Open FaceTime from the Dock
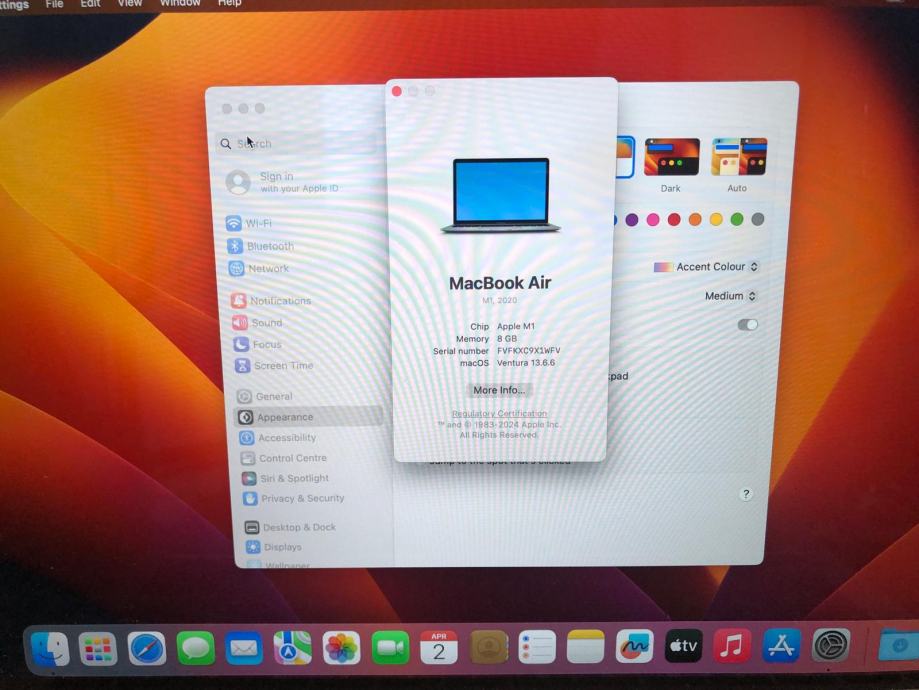Viewport: 919px width, 690px height. pyautogui.click(x=390, y=647)
